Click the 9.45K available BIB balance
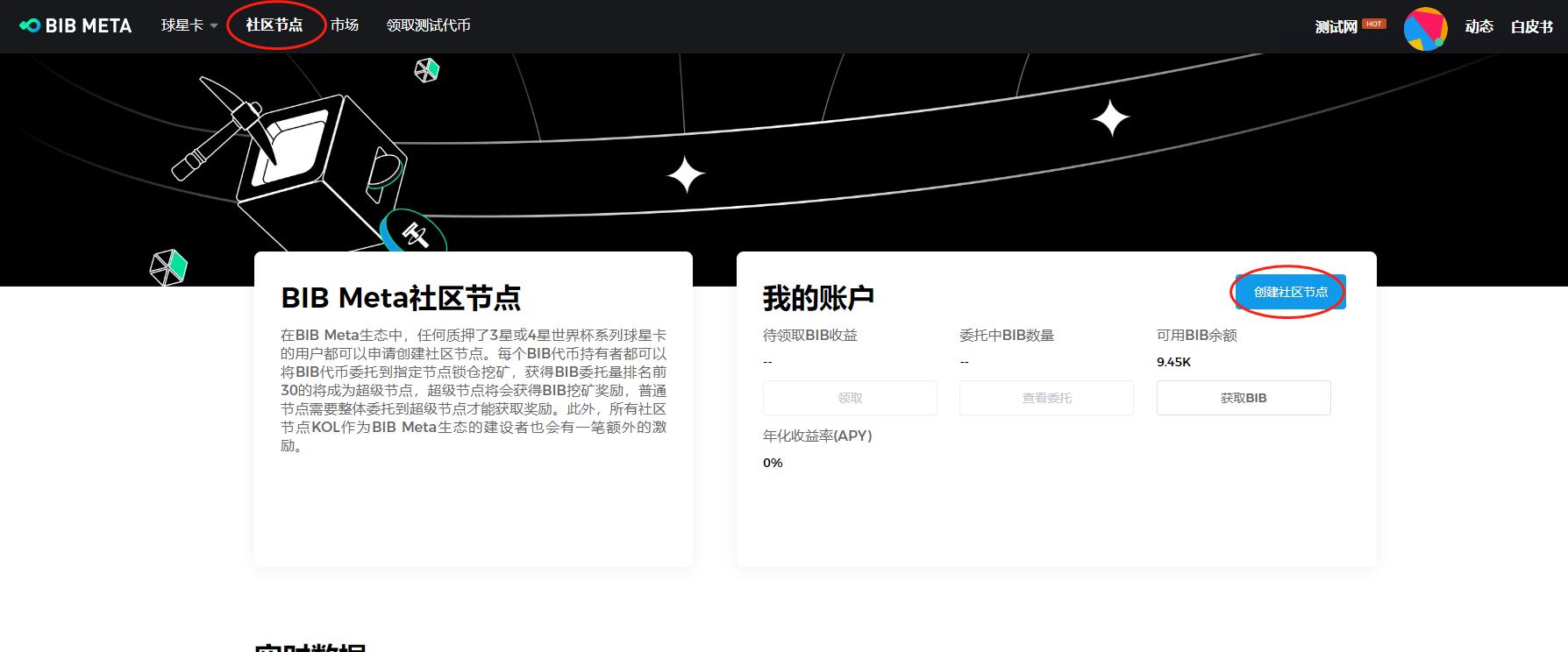This screenshot has height=652, width=1568. click(1173, 362)
